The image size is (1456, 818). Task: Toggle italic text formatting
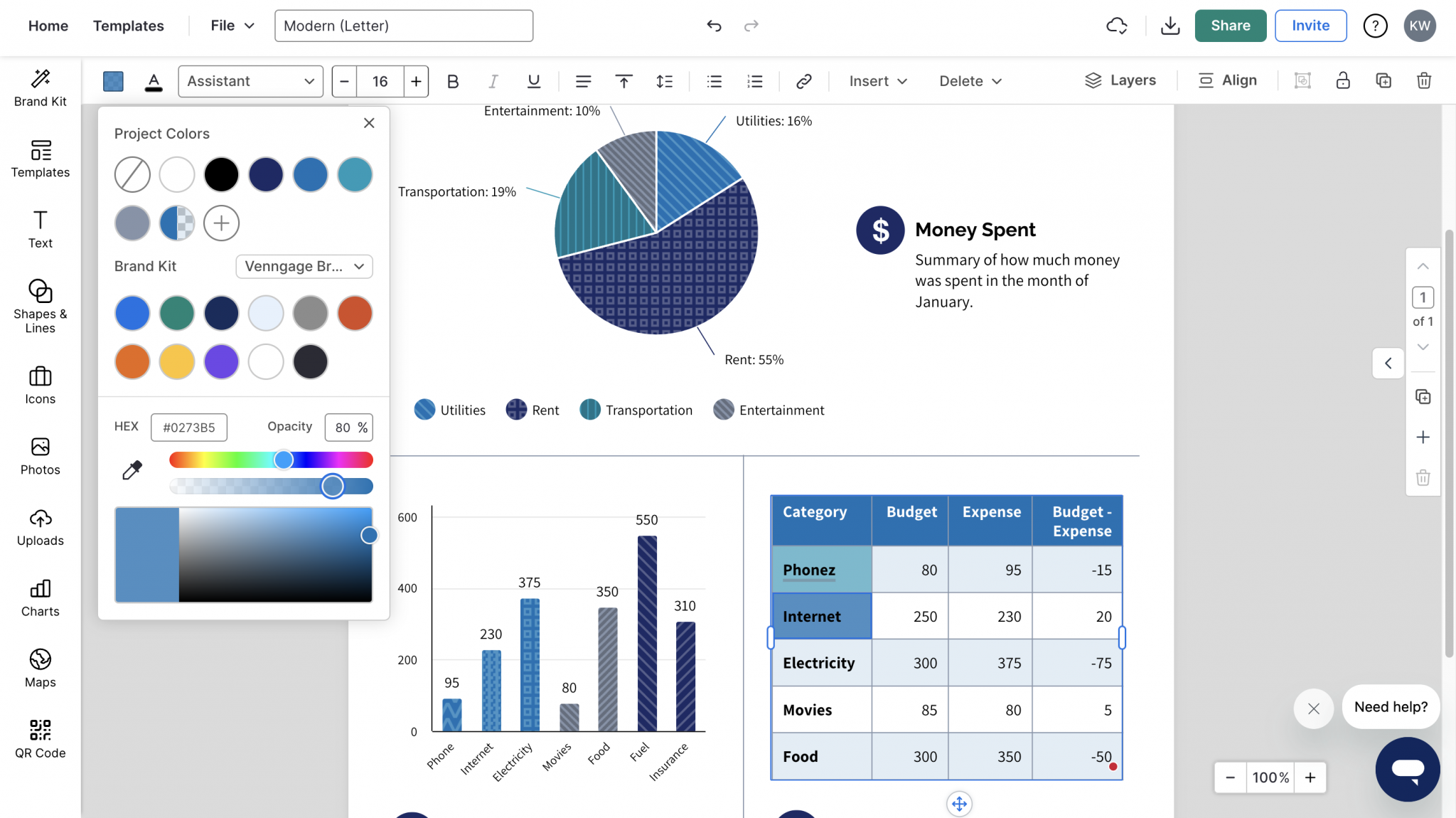click(493, 81)
